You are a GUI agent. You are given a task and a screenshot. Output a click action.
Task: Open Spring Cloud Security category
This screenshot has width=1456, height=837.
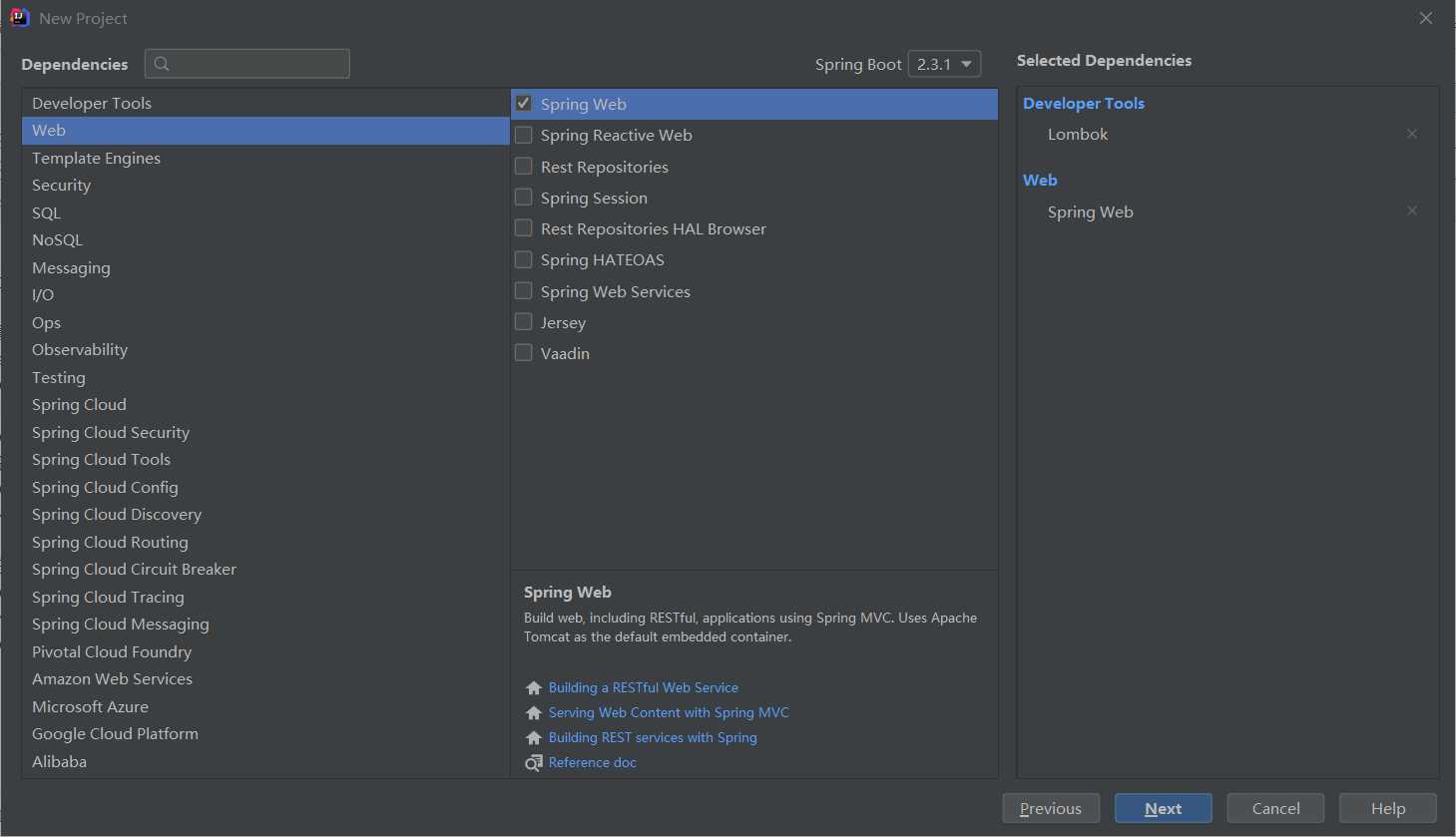pos(265,432)
